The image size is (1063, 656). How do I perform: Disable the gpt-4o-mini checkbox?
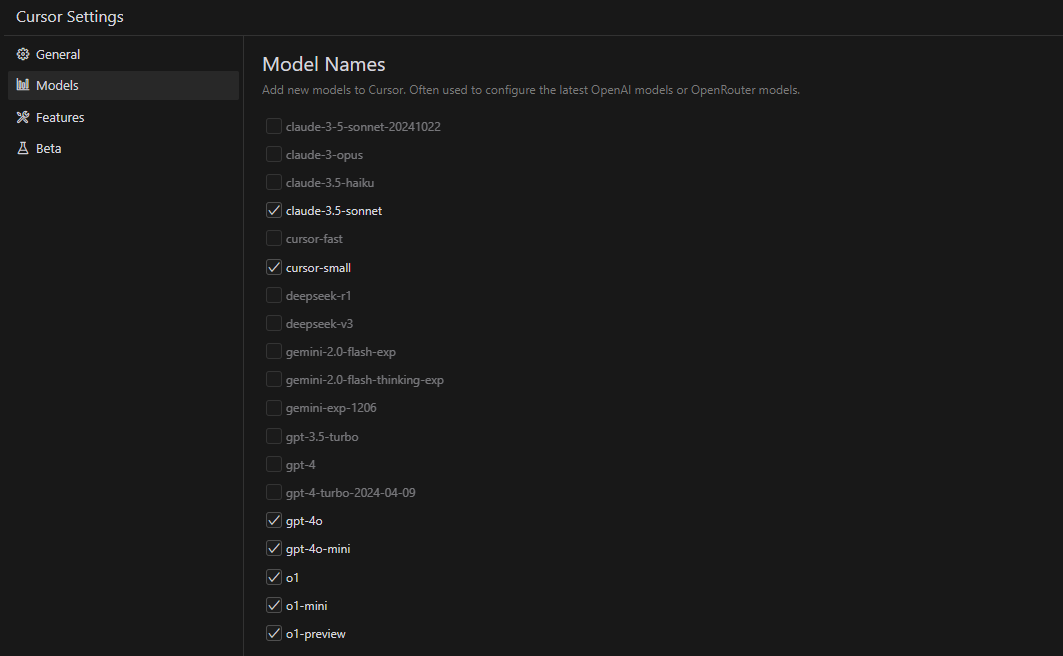click(x=274, y=548)
